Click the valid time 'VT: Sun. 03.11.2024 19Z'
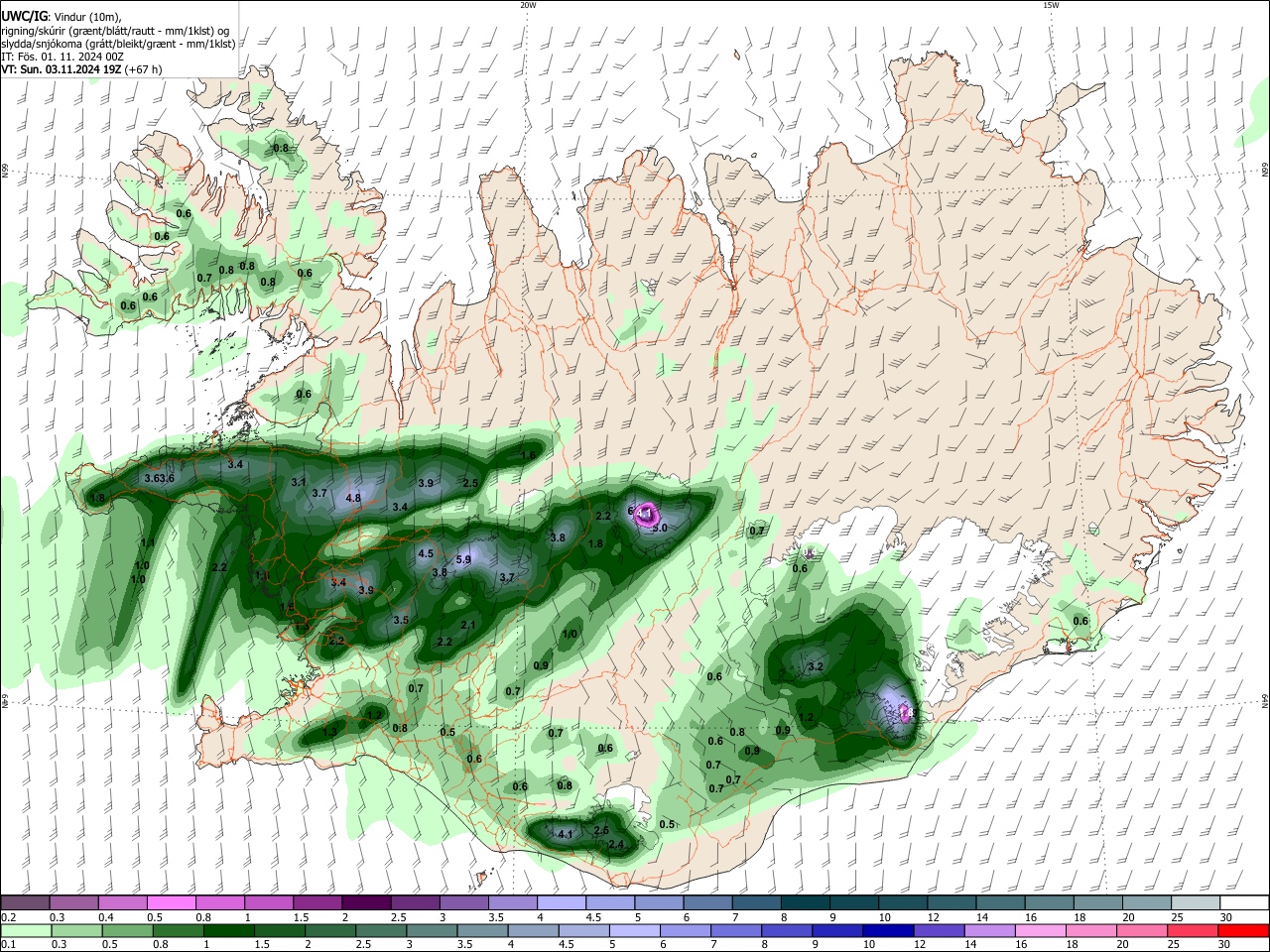1270x952 pixels. tap(62, 69)
